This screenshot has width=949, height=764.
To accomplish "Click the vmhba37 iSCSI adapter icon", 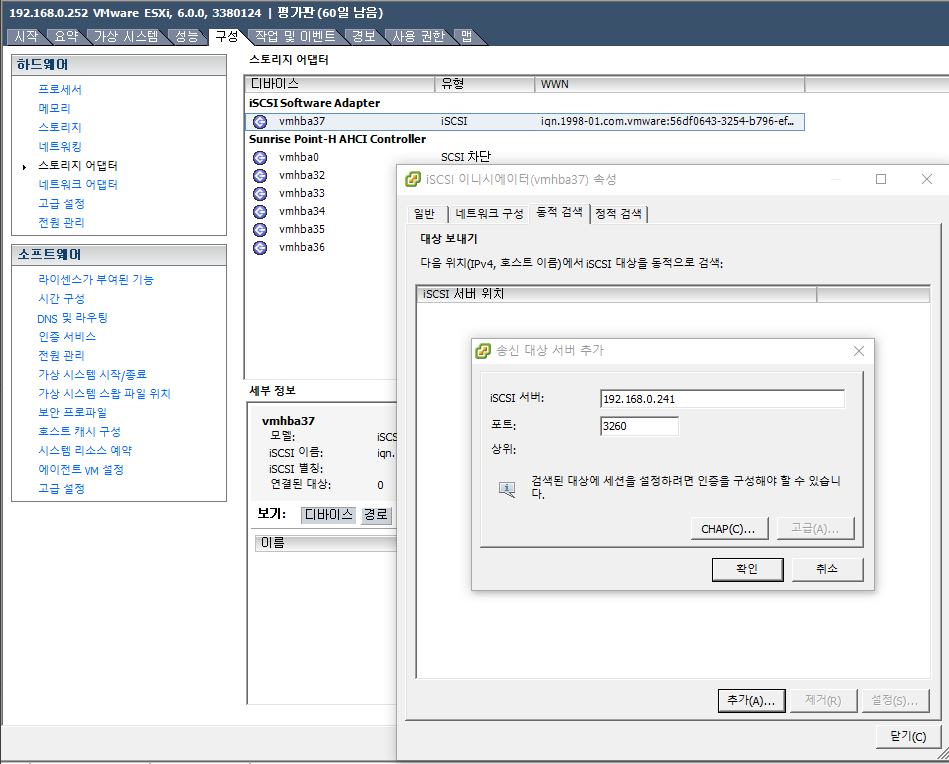I will click(260, 121).
